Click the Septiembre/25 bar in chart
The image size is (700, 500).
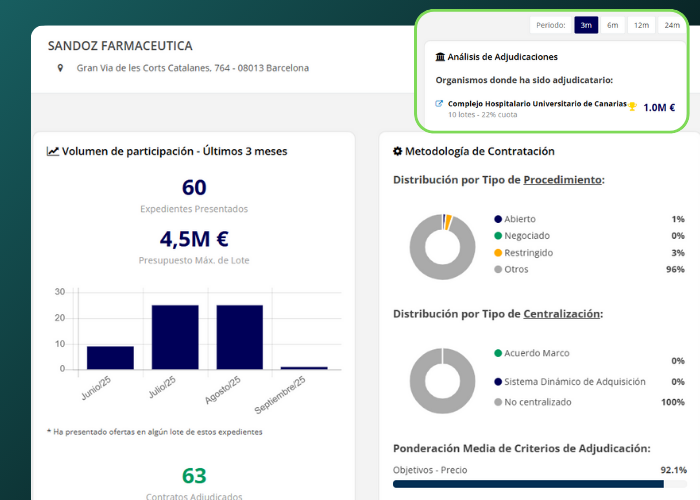tap(304, 368)
